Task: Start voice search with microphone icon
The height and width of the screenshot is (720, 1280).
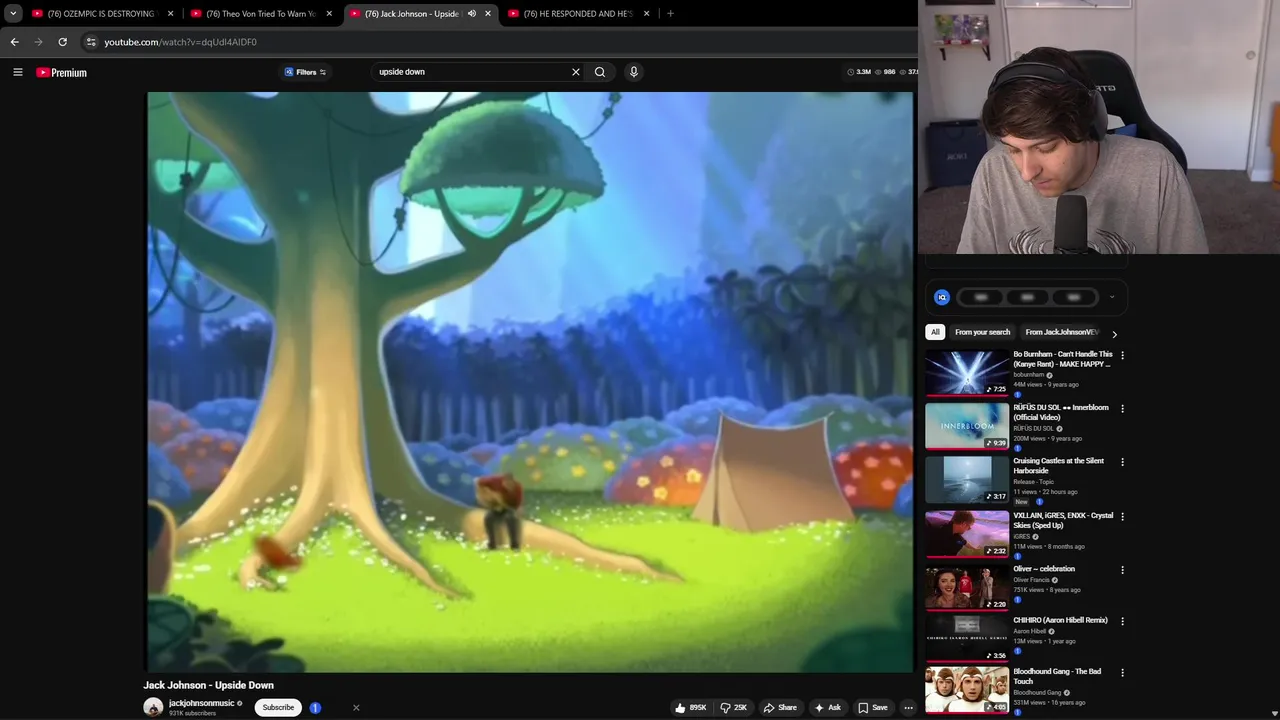Action: click(x=633, y=72)
